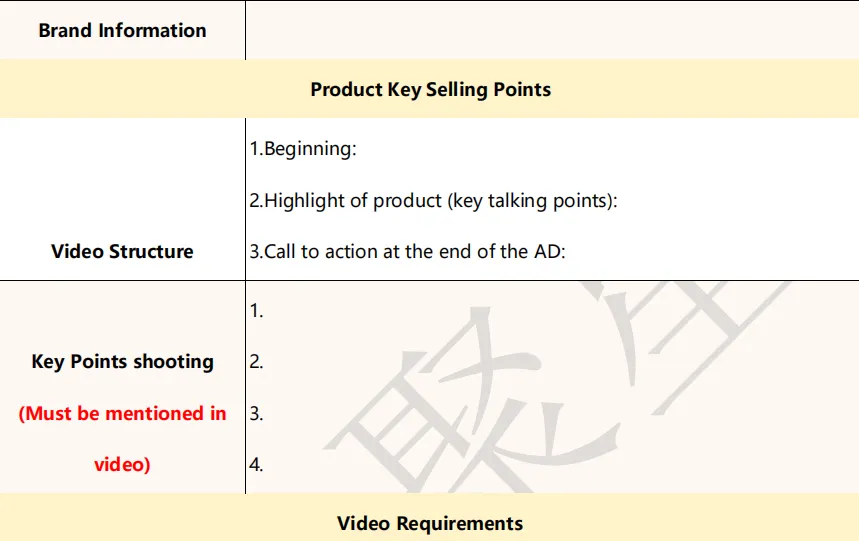Click numbered item "2." under Key Points
Screen dimensions: 859x541
tap(256, 362)
